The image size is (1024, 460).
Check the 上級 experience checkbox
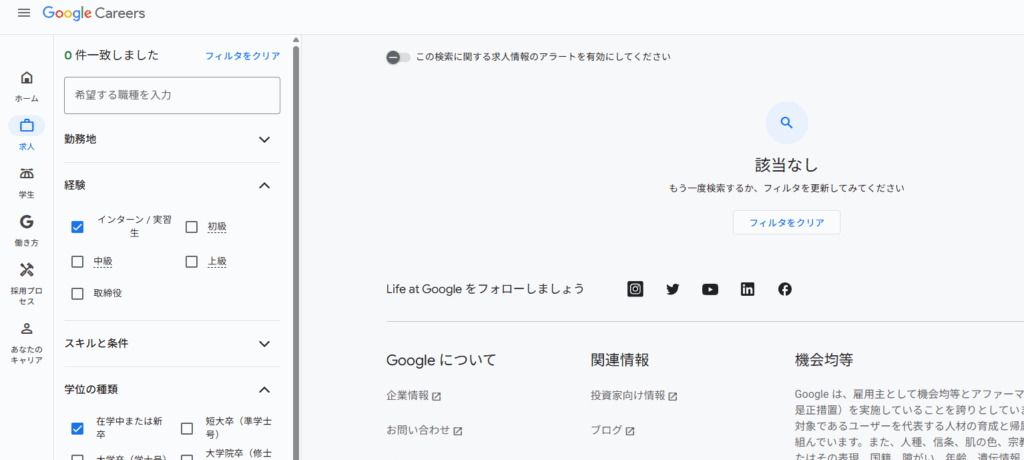(191, 261)
